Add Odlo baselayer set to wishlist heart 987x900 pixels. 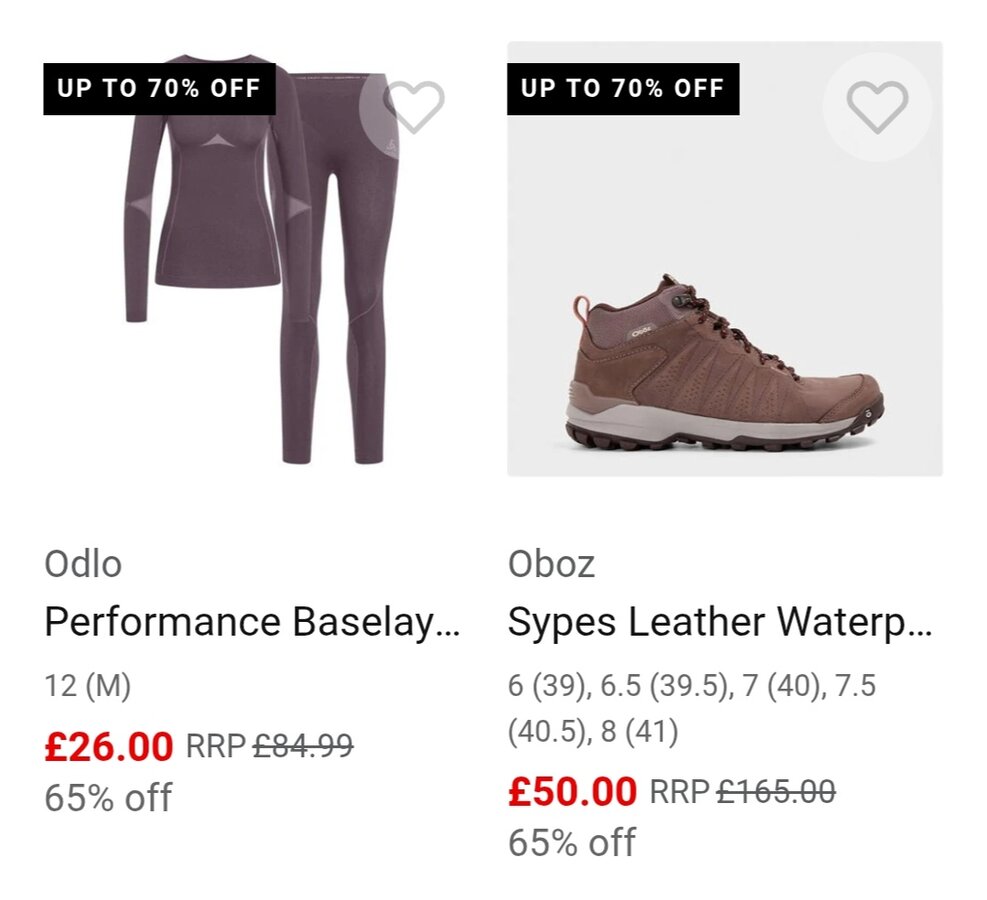[413, 105]
